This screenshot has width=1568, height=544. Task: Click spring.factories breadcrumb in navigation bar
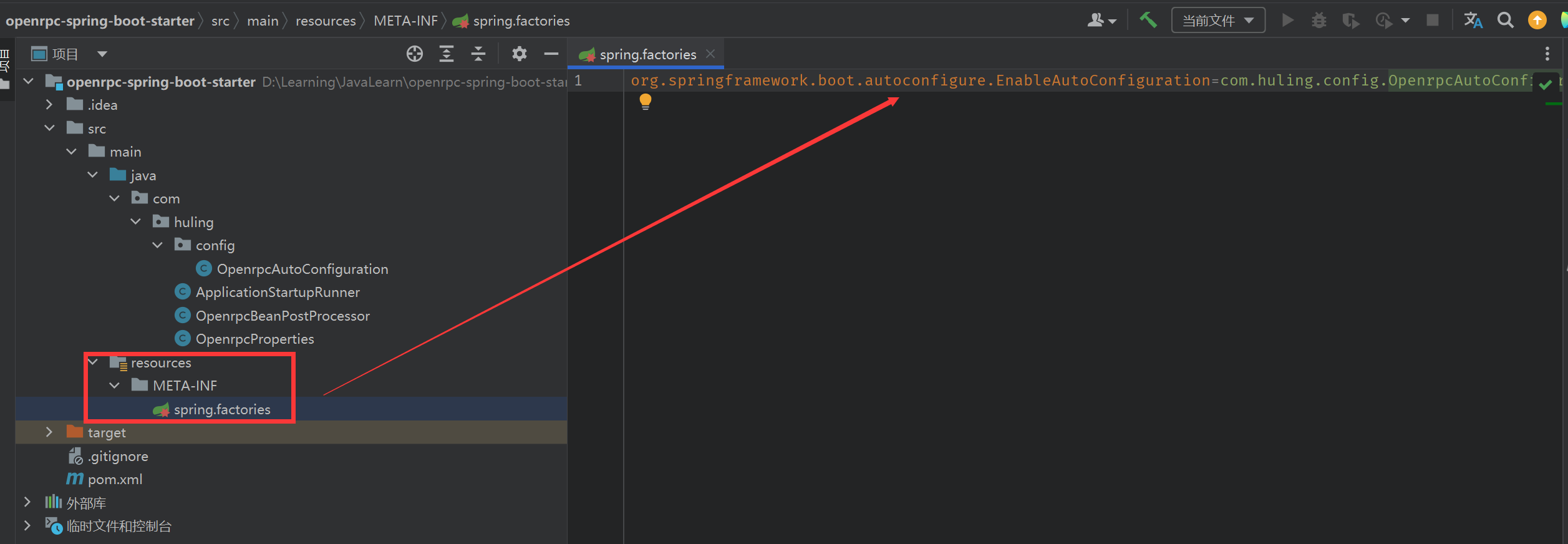[x=521, y=21]
